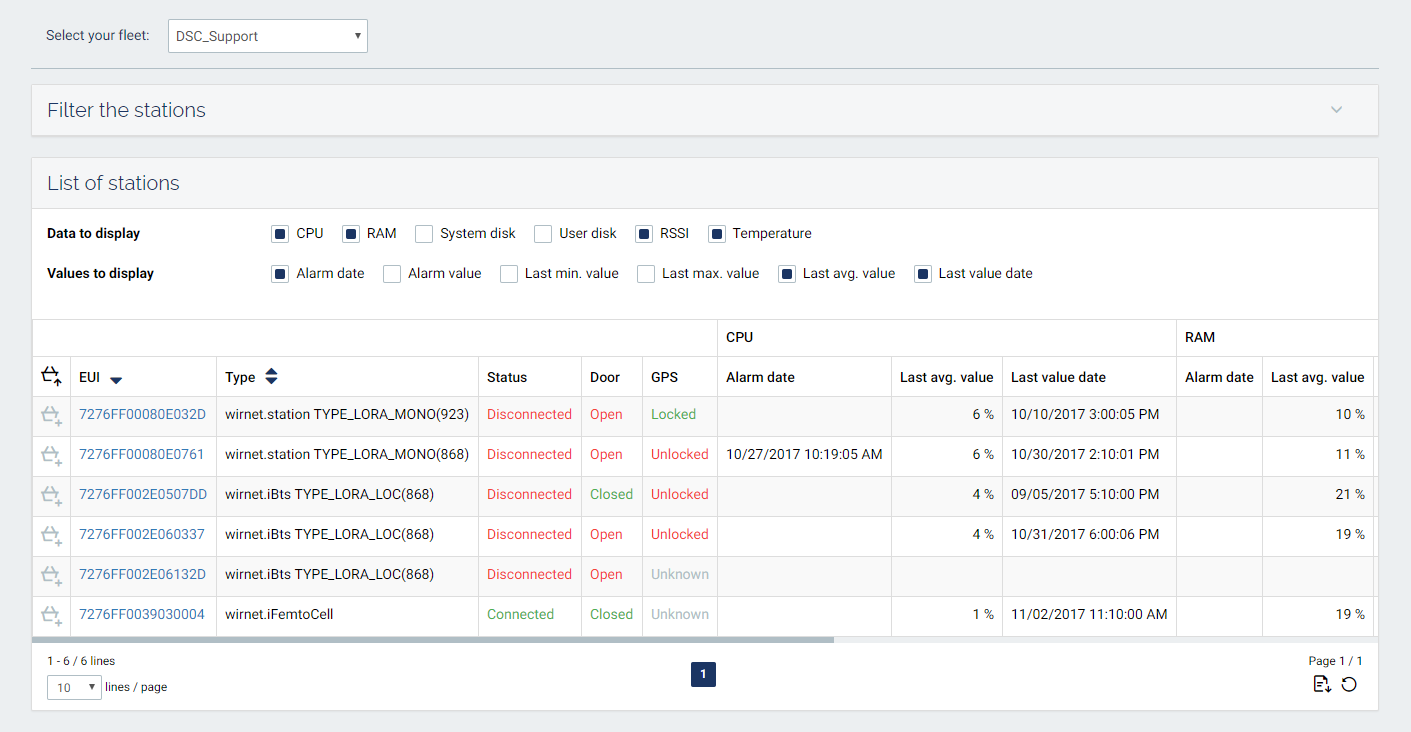Click the refresh list icon
The width and height of the screenshot is (1411, 732).
coord(1349,684)
